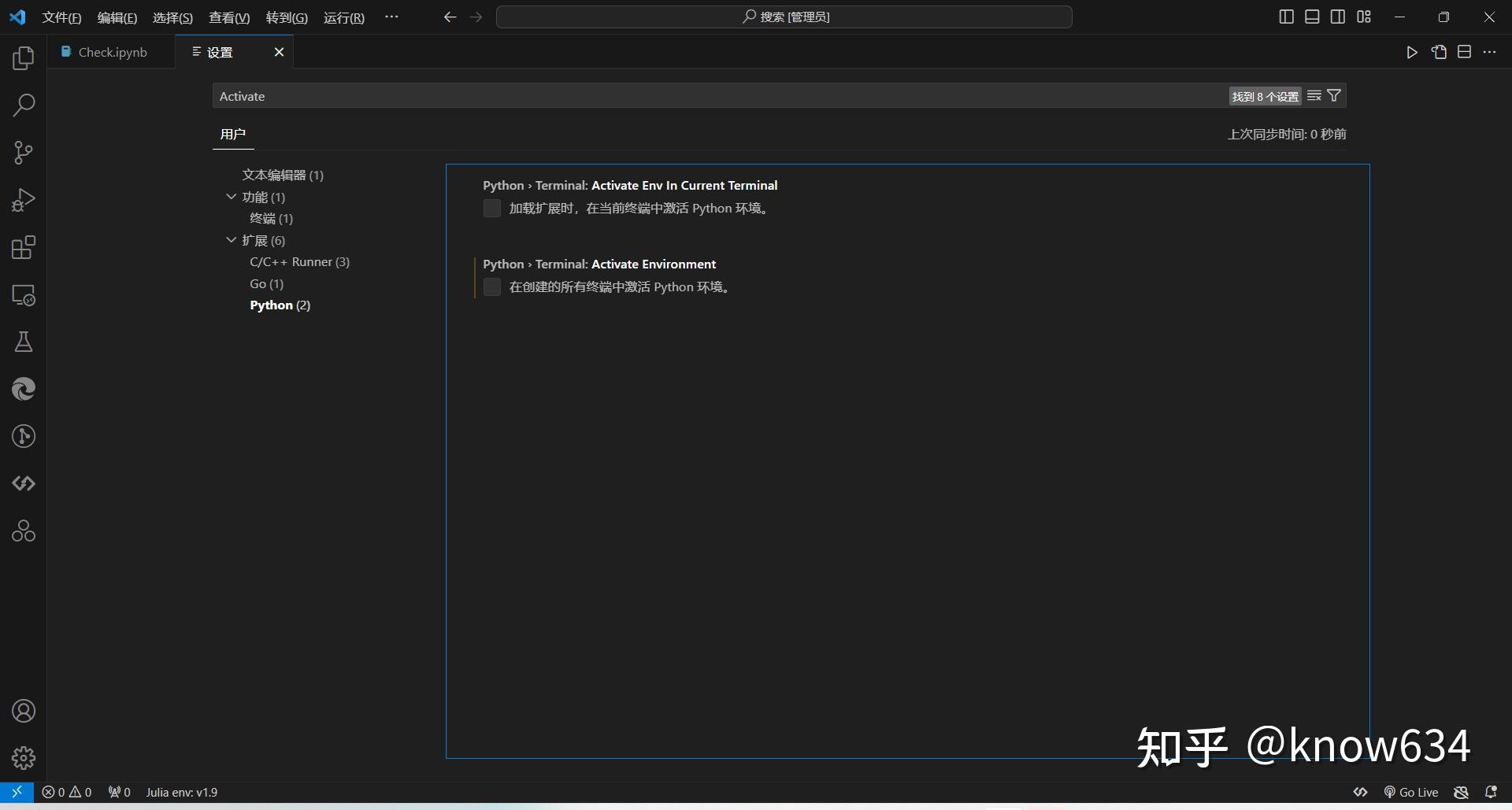
Task: Collapse the 扩展 (6) tree group
Action: (x=232, y=240)
